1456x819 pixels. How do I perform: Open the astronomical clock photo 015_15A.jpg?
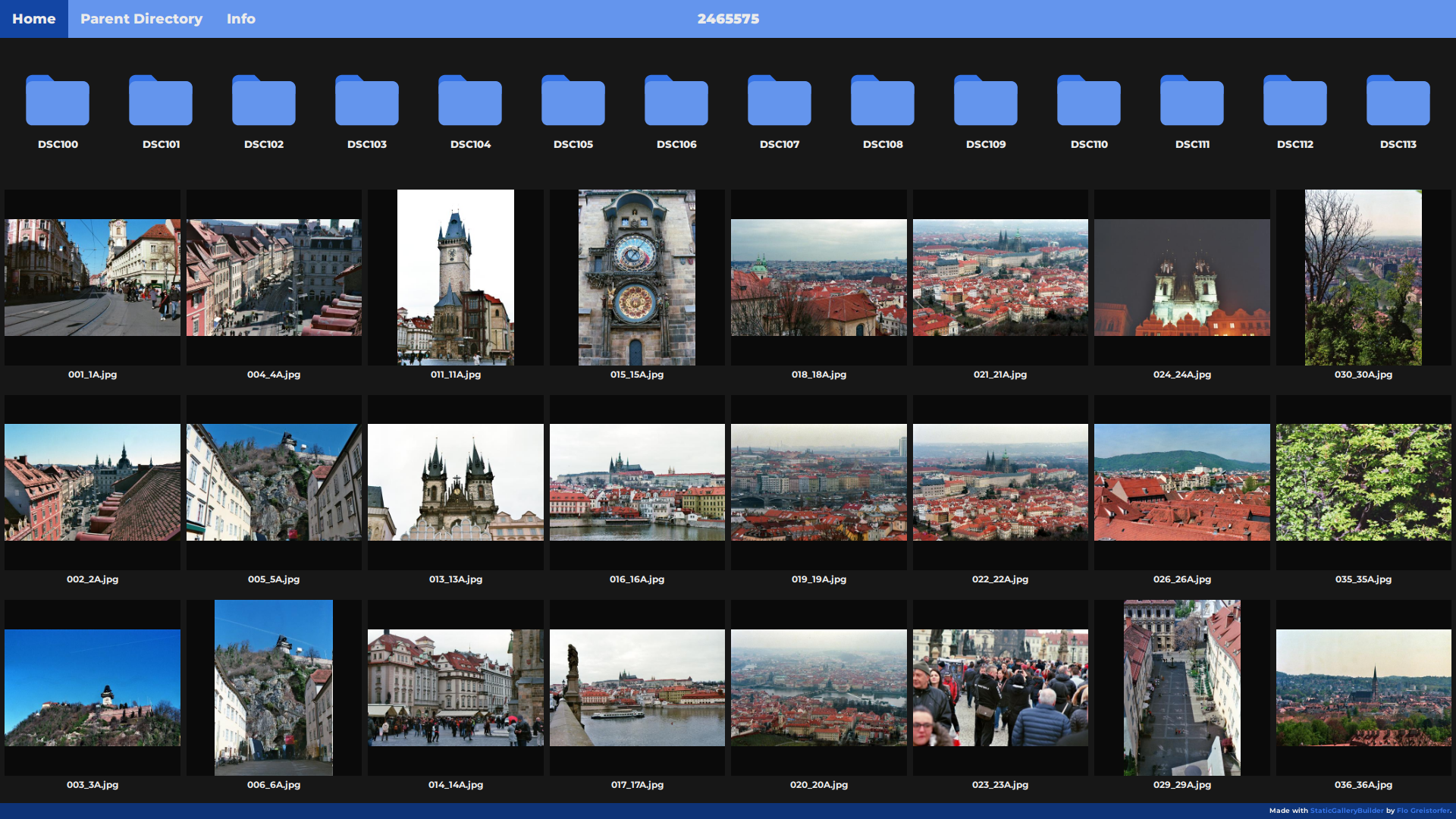click(x=637, y=277)
